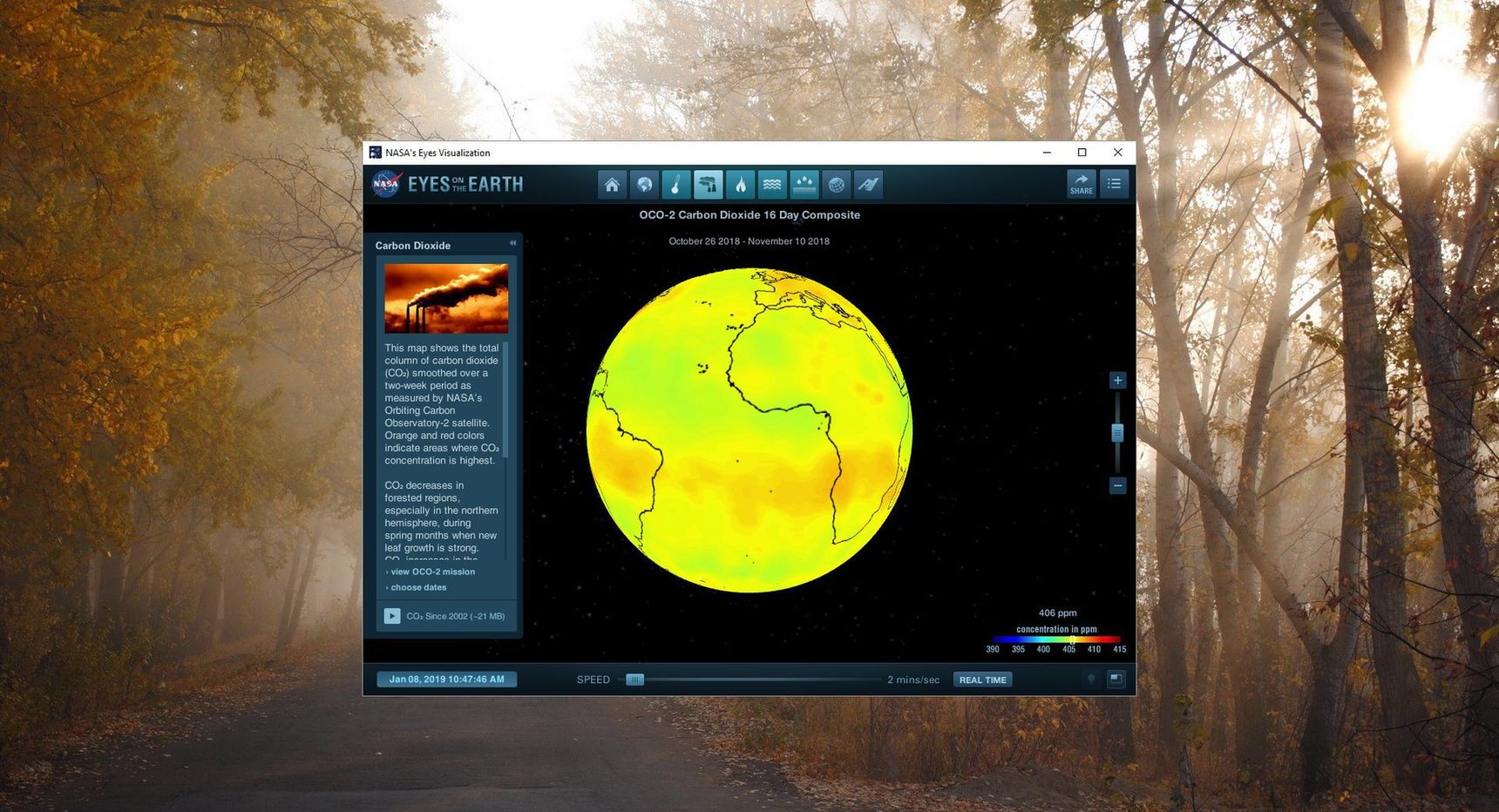The image size is (1499, 812).
Task: Click the Eyes on the Earth title
Action: pos(465,184)
